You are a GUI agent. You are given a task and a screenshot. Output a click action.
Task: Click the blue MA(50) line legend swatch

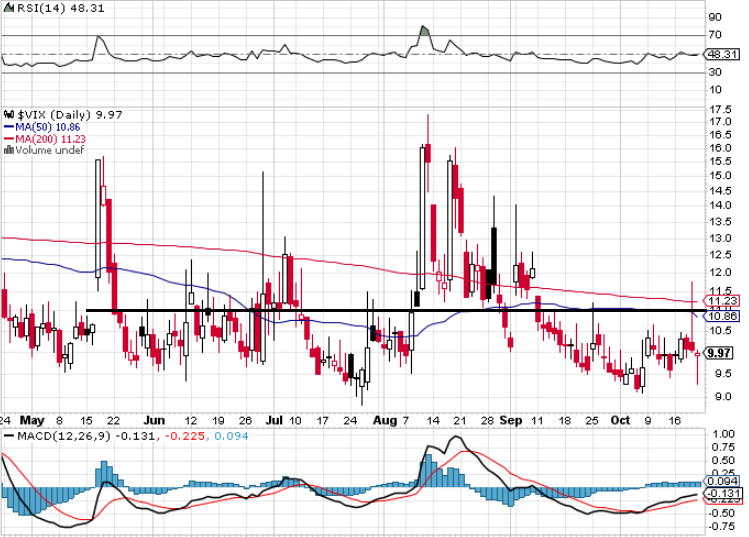(9, 127)
